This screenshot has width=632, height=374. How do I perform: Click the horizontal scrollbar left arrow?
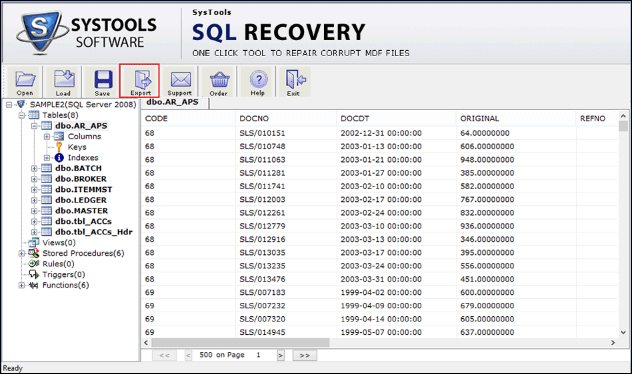click(x=146, y=343)
